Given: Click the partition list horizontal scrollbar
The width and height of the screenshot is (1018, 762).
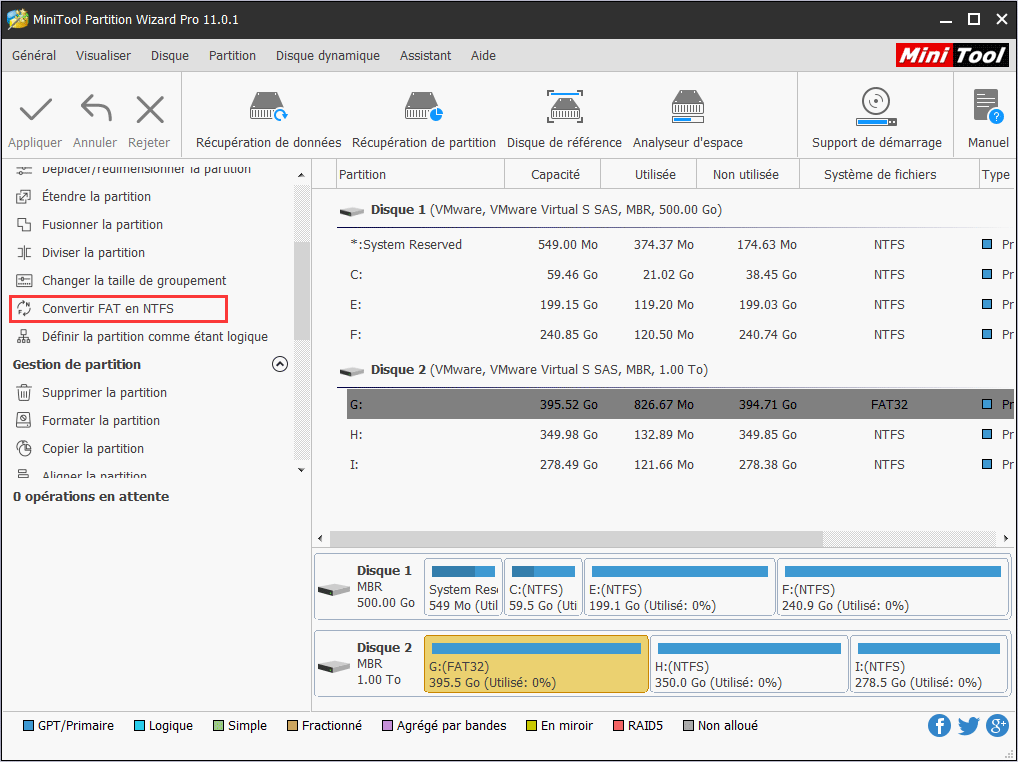Looking at the screenshot, I should [576, 538].
